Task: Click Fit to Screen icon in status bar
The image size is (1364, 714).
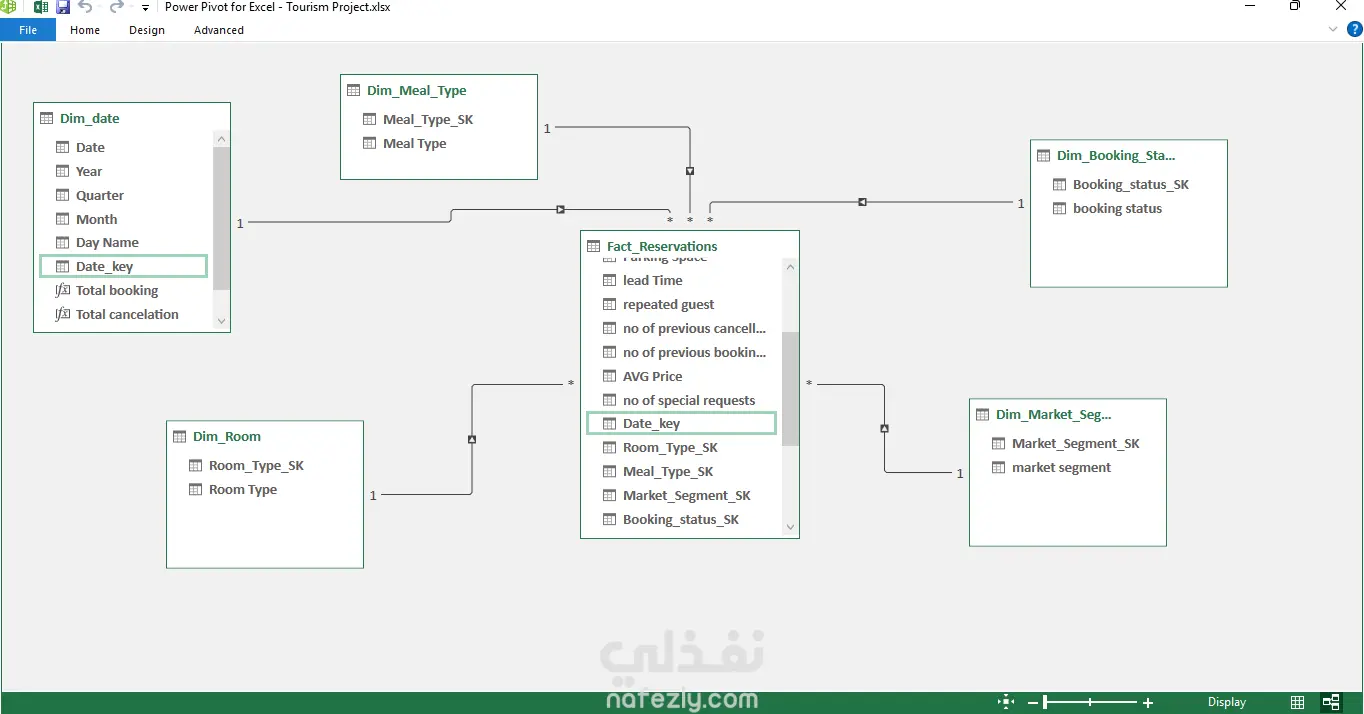Action: click(1006, 702)
